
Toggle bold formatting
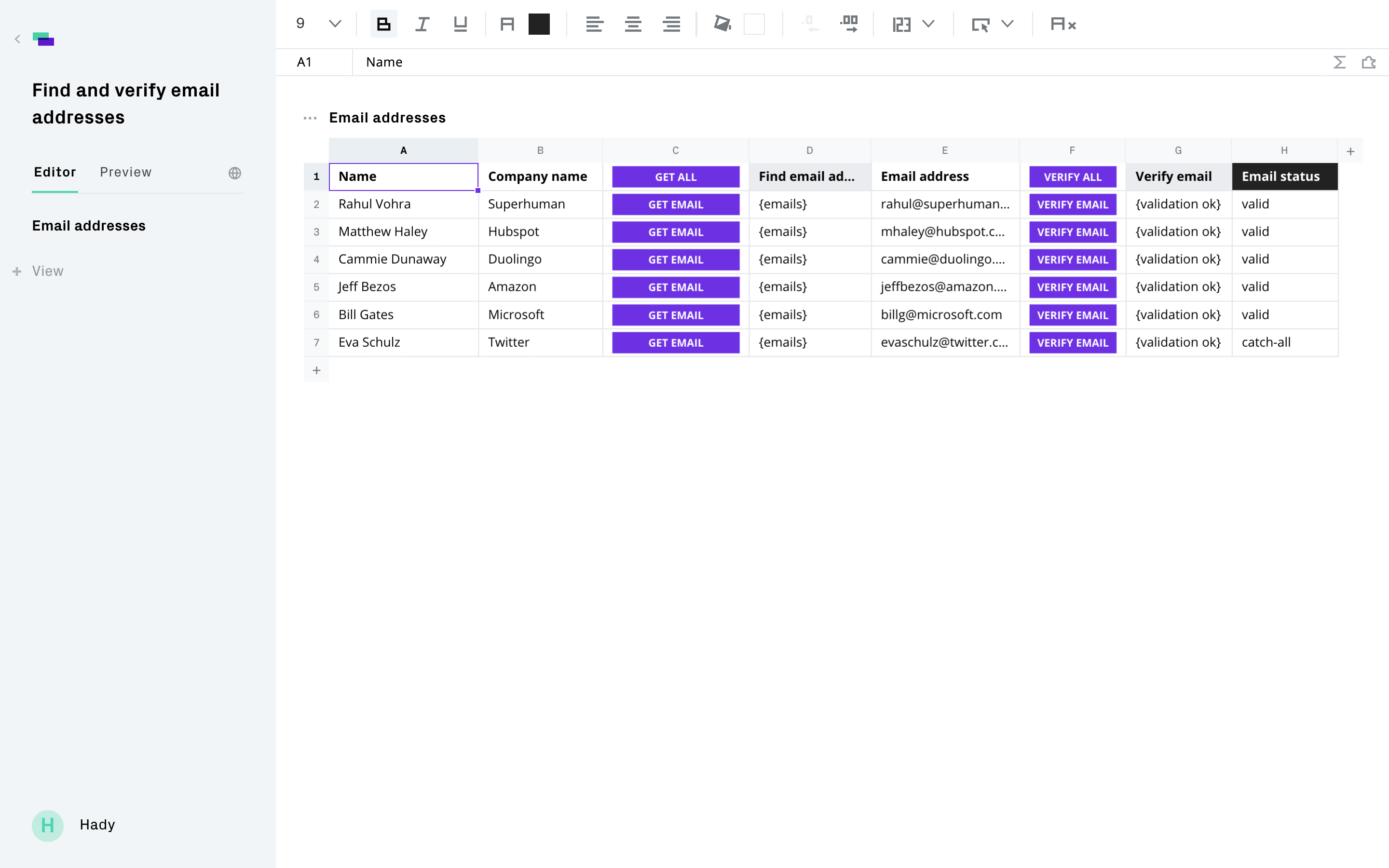(383, 24)
